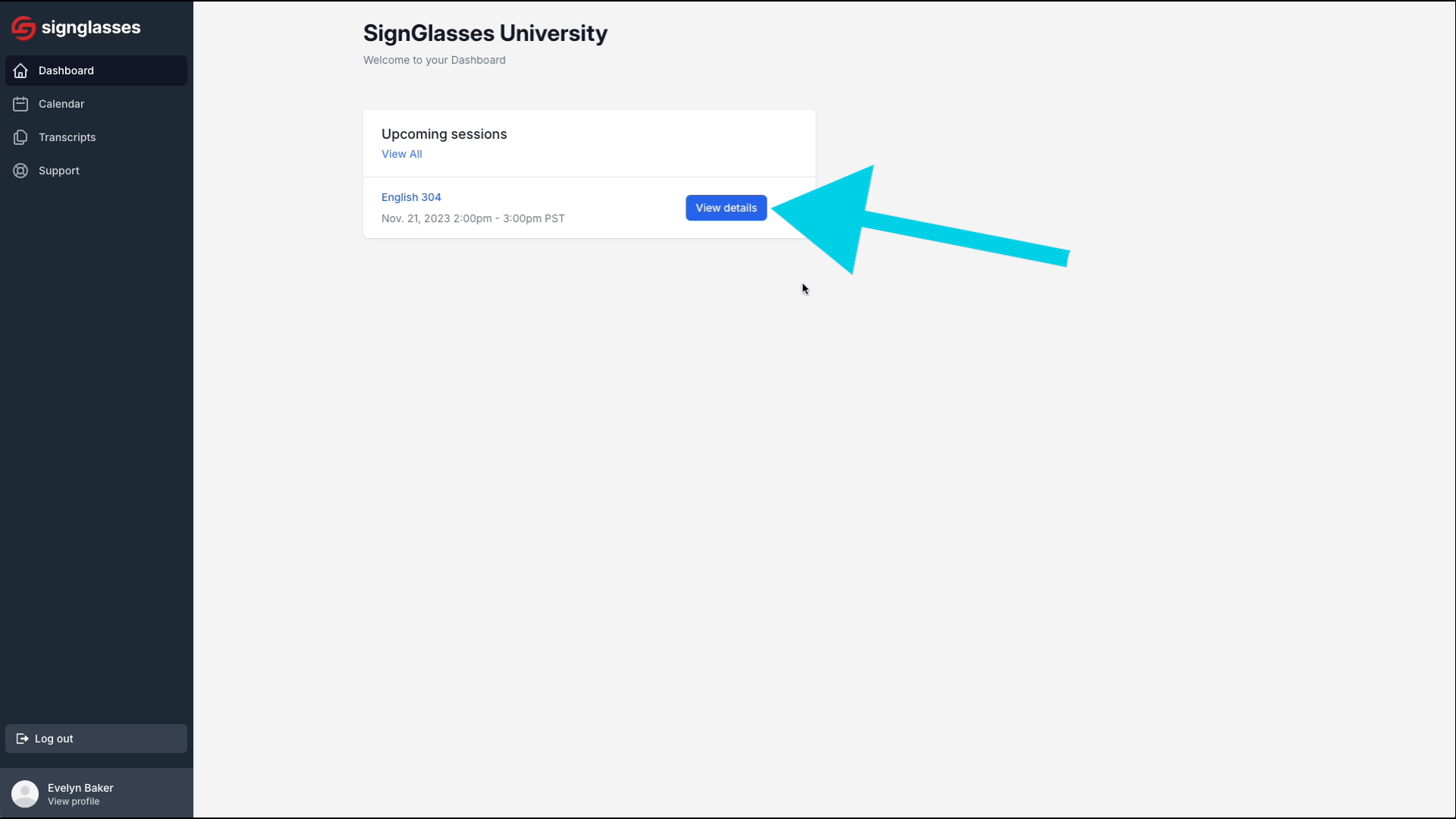Go to the Transcripts page

click(96, 137)
